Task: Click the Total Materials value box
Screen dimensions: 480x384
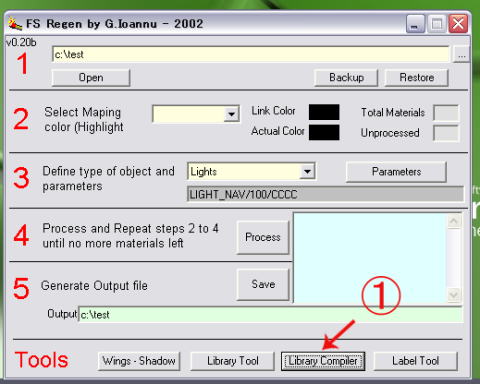Action: (x=446, y=113)
